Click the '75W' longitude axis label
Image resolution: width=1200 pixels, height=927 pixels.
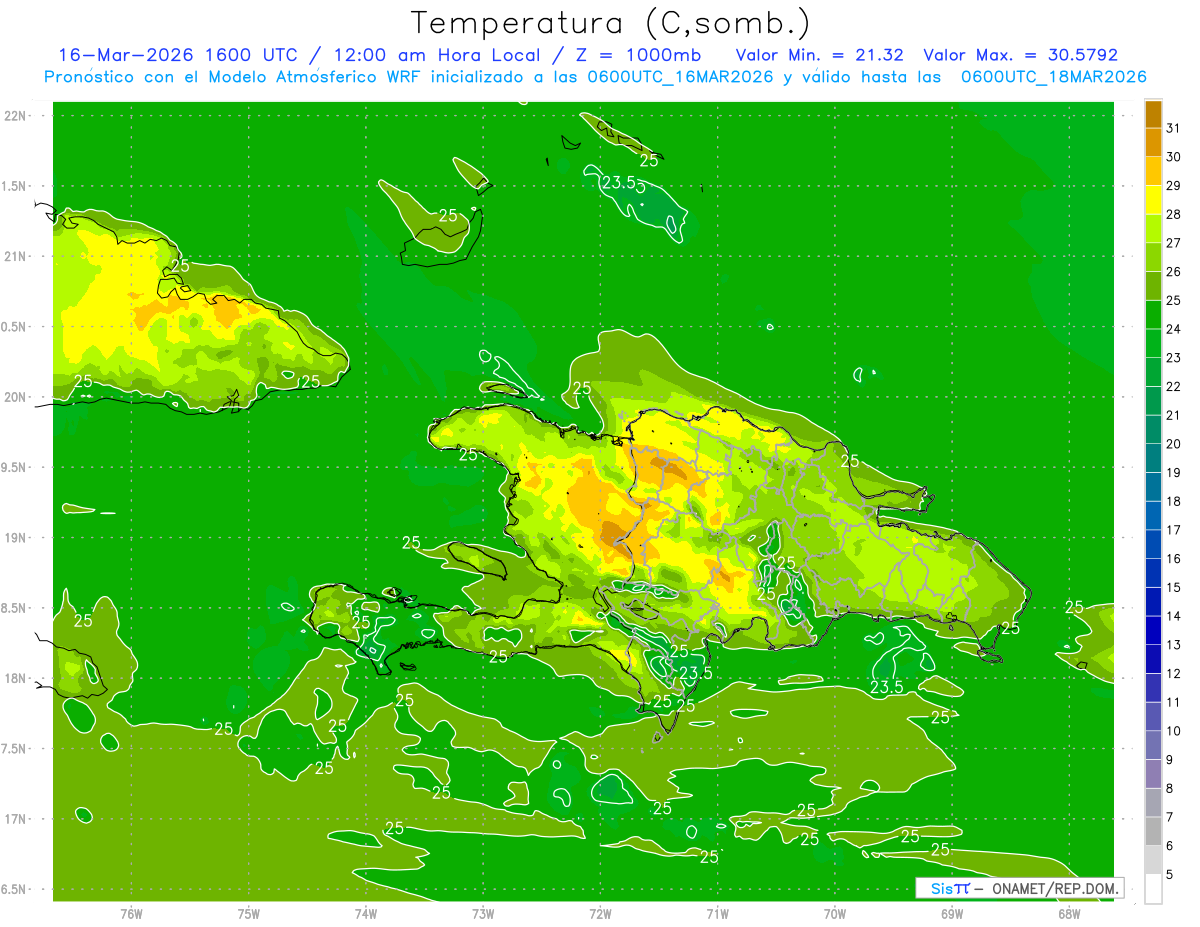point(248,913)
